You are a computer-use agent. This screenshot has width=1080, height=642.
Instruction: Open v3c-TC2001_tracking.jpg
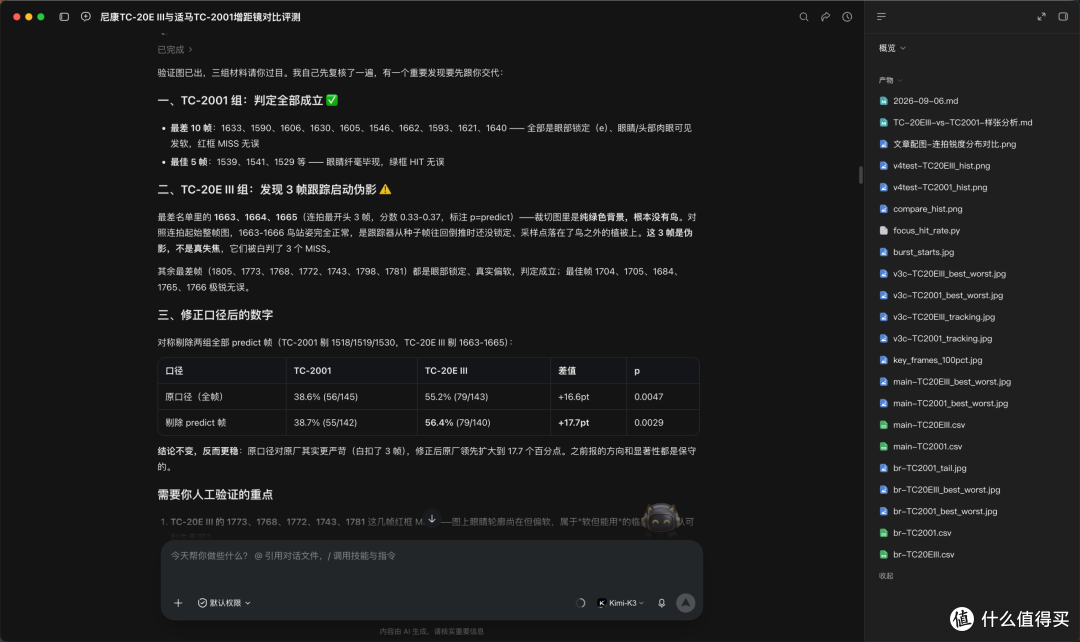[942, 338]
